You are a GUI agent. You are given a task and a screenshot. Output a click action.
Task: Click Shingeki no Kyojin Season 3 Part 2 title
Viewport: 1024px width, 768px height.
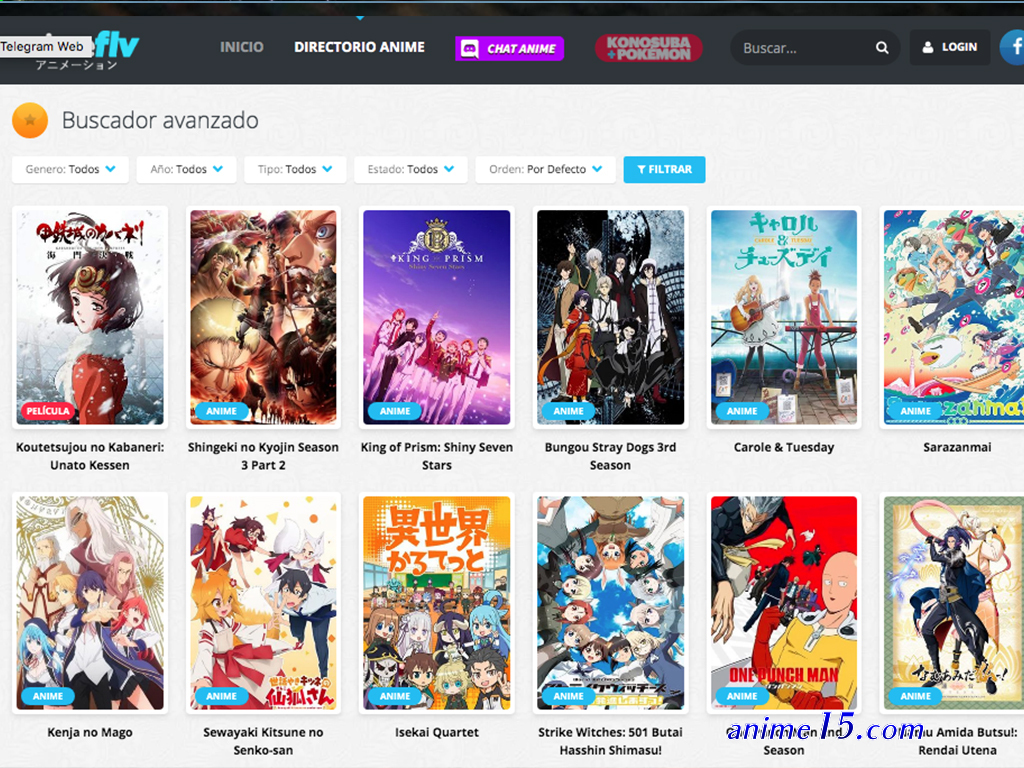(263, 456)
